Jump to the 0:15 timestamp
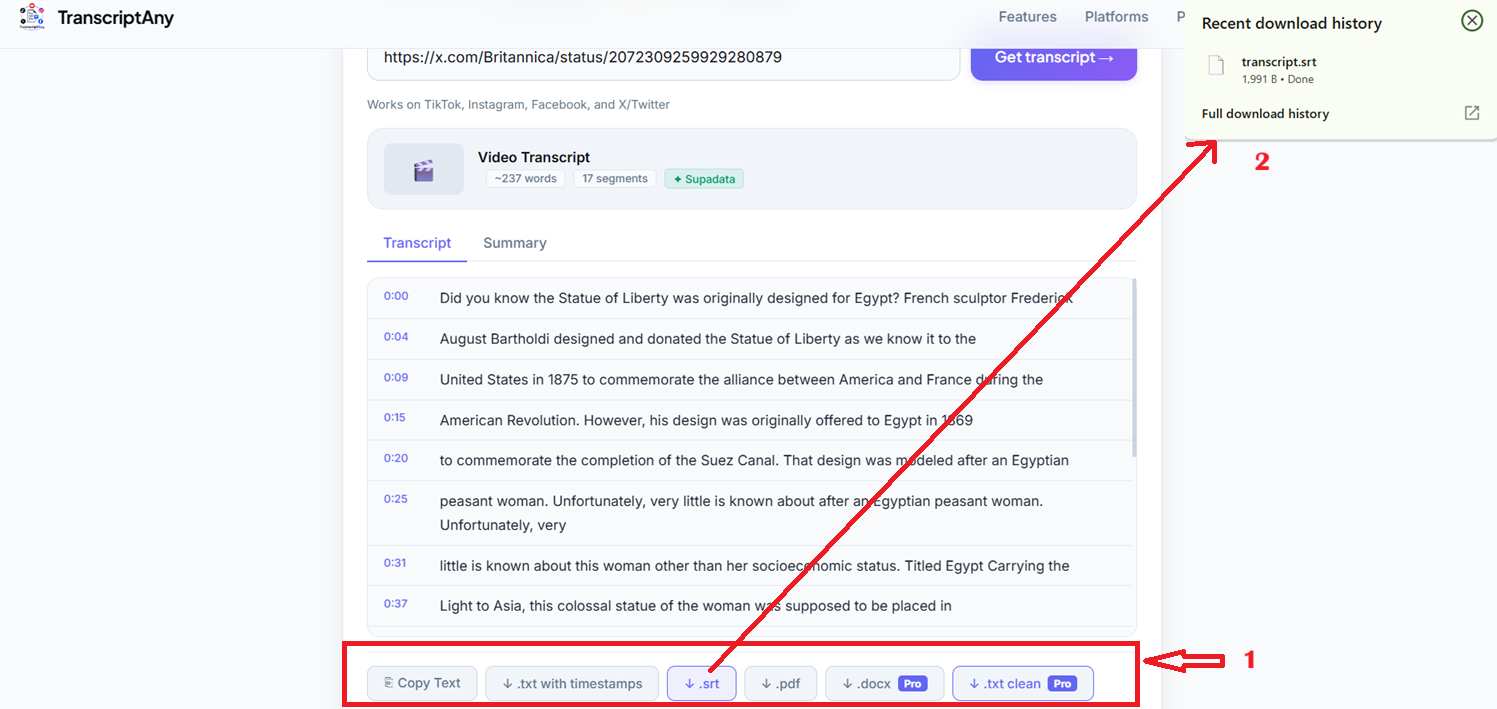 [x=395, y=418]
